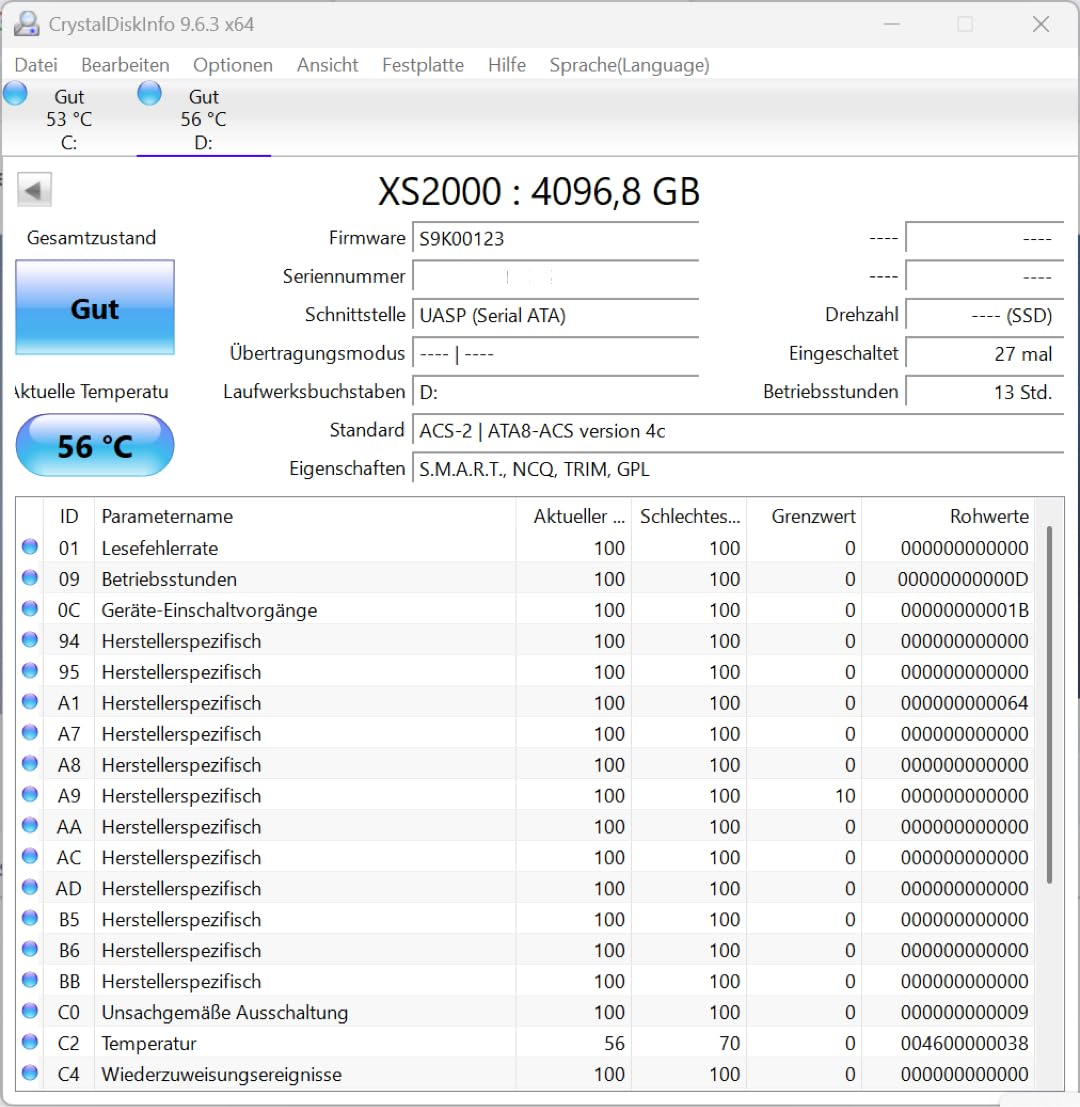Open the Hilfe menu
This screenshot has height=1107, width=1080.
point(507,65)
